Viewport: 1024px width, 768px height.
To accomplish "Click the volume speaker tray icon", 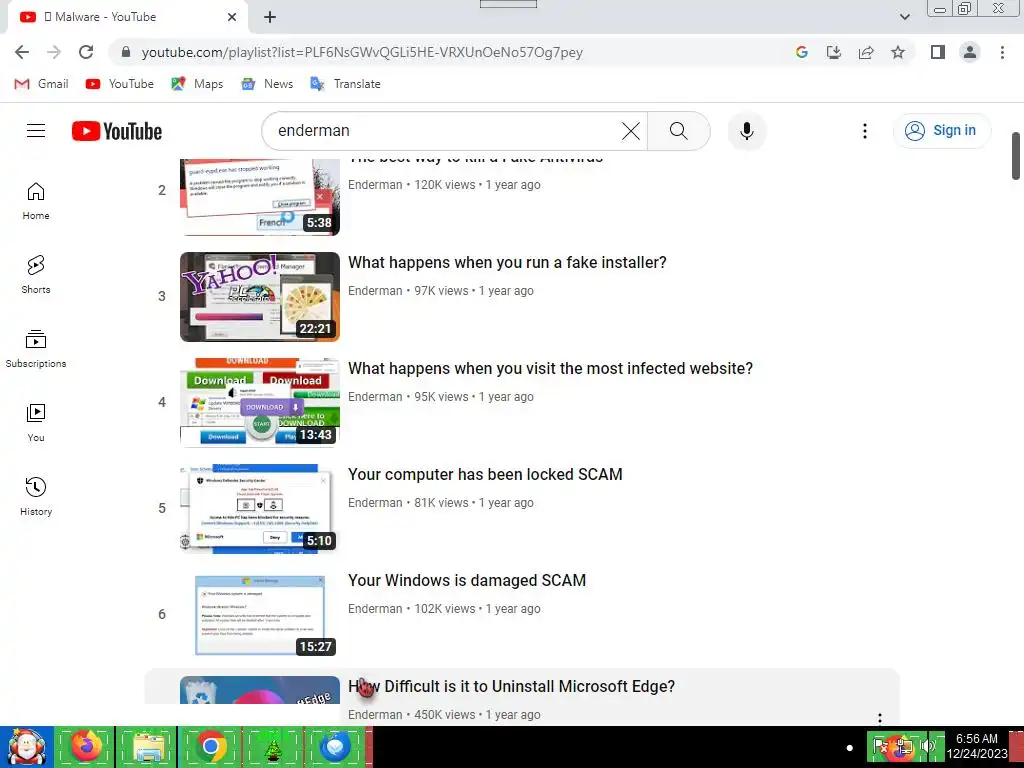I will coord(929,746).
